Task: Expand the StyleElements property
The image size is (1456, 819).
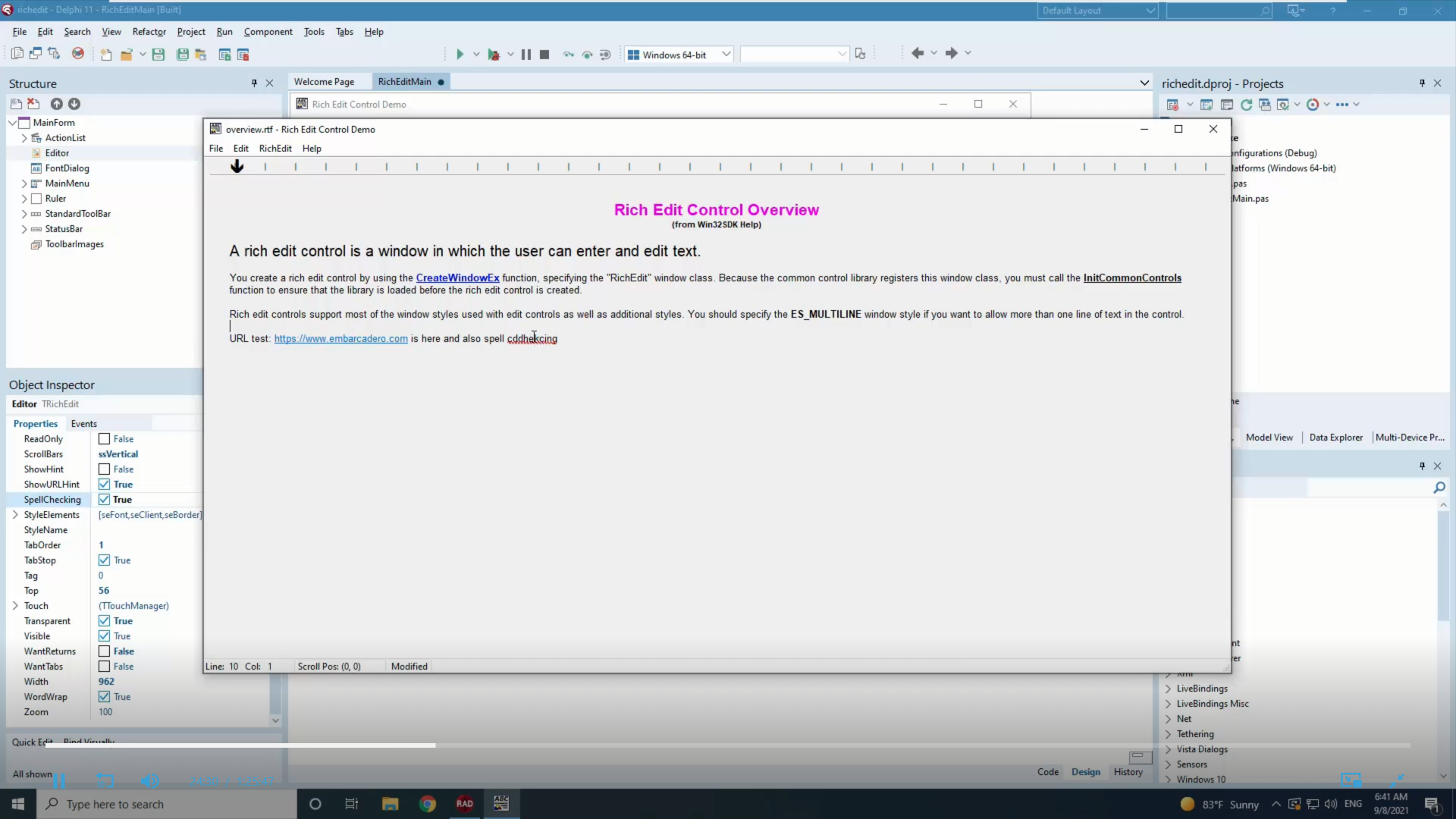Action: click(15, 515)
